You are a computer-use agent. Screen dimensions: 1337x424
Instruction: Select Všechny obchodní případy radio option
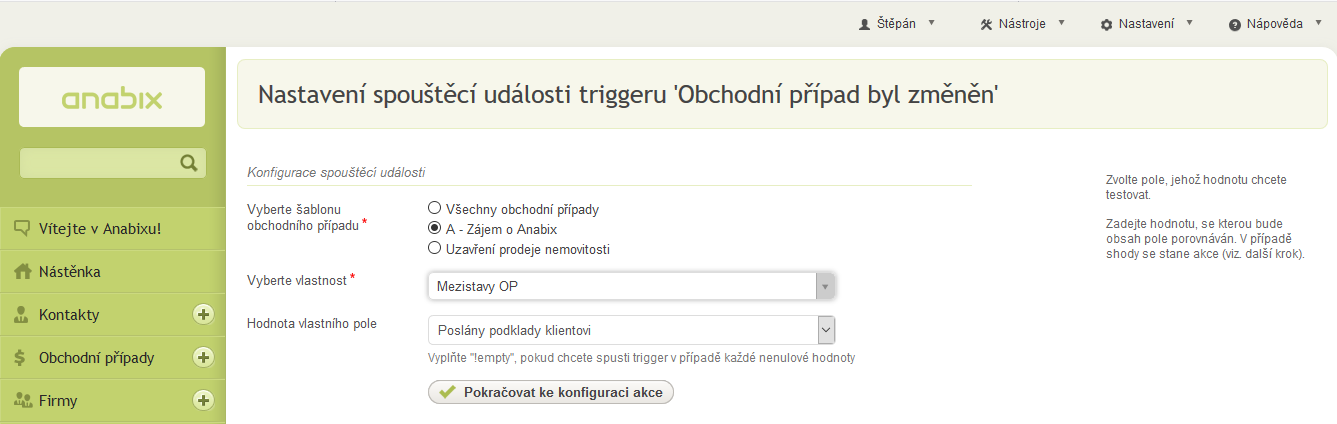point(434,209)
